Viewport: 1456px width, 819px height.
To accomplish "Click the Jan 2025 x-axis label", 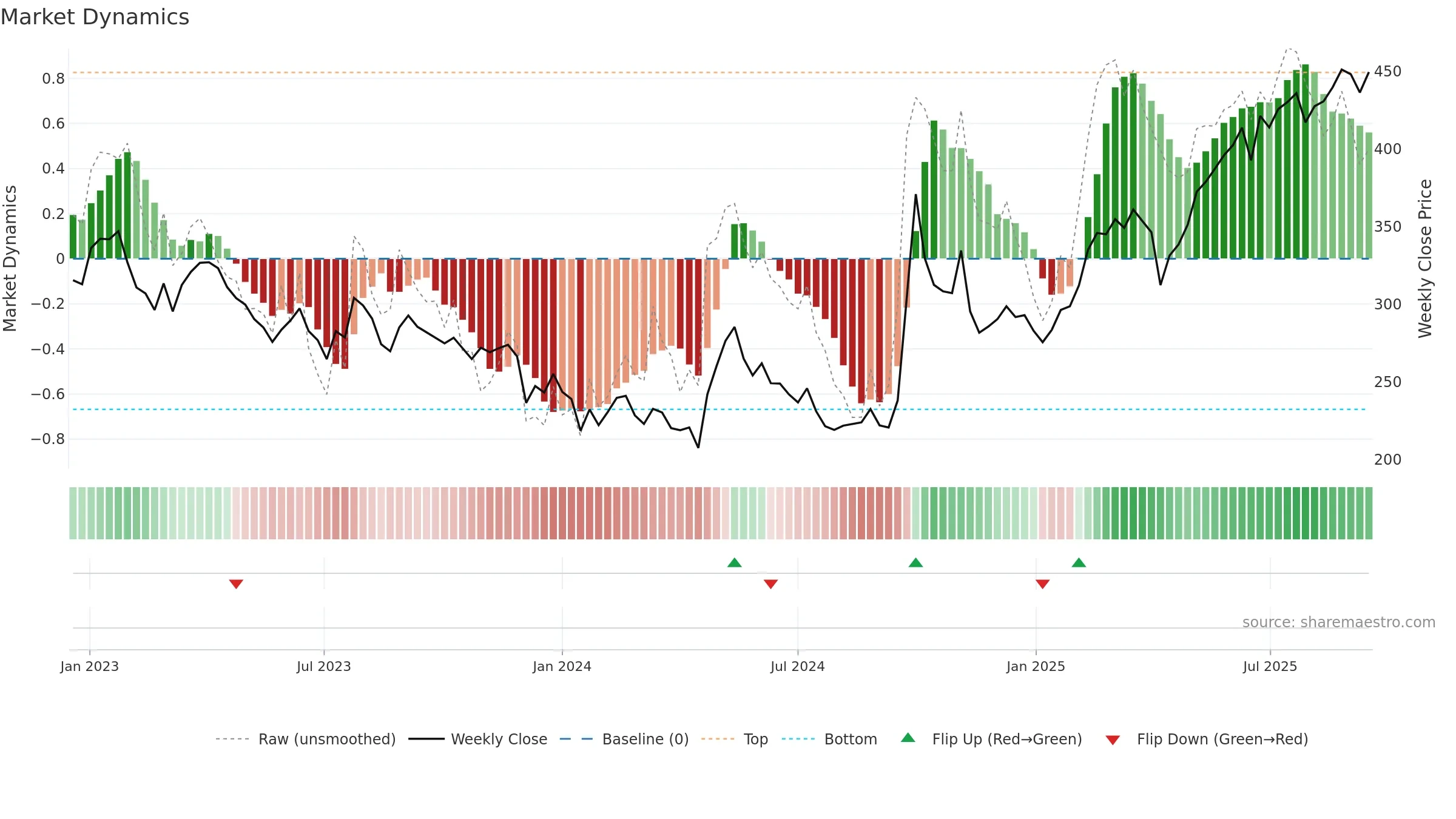I will tap(1036, 666).
